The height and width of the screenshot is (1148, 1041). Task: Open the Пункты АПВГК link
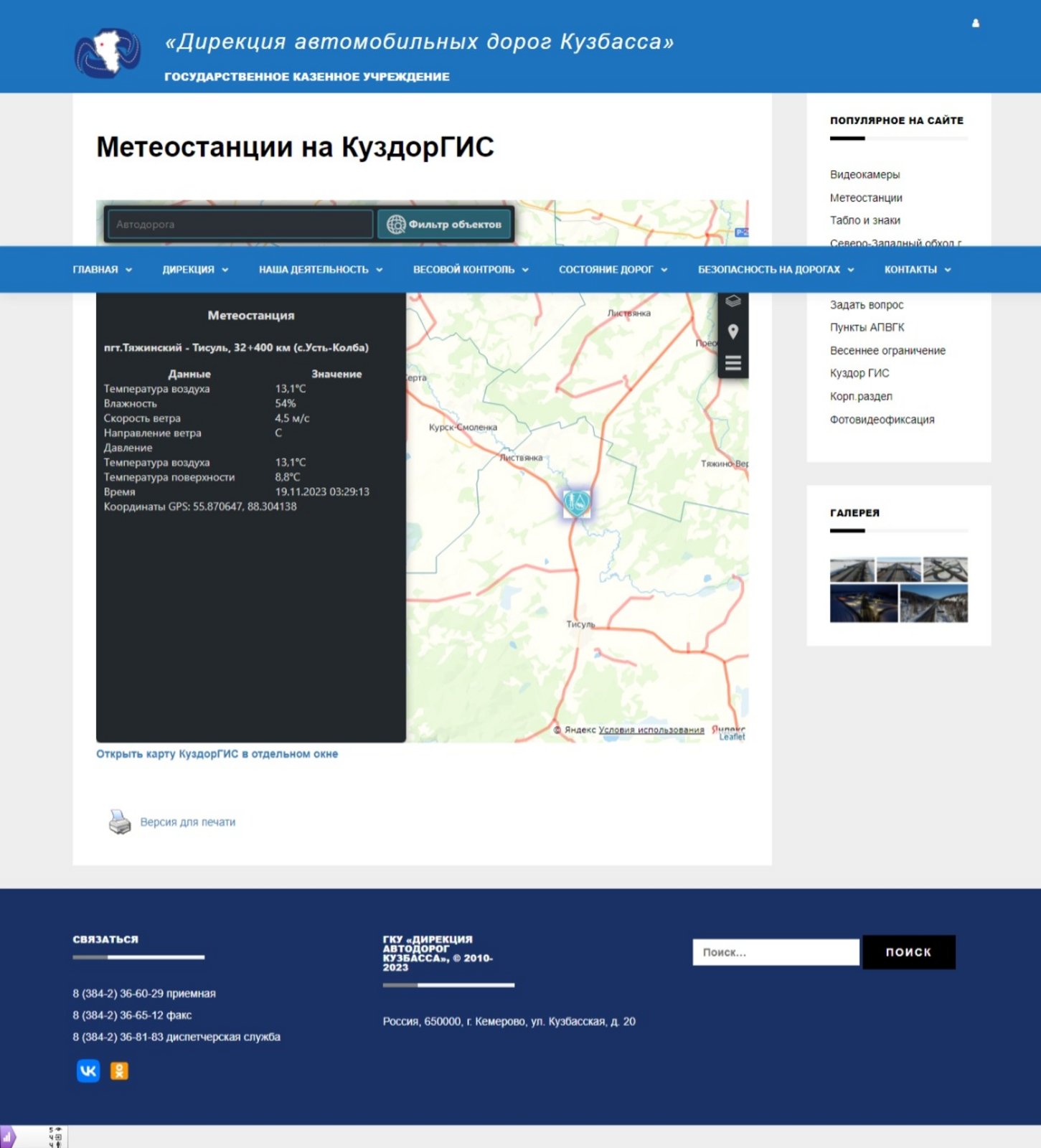pyautogui.click(x=867, y=327)
